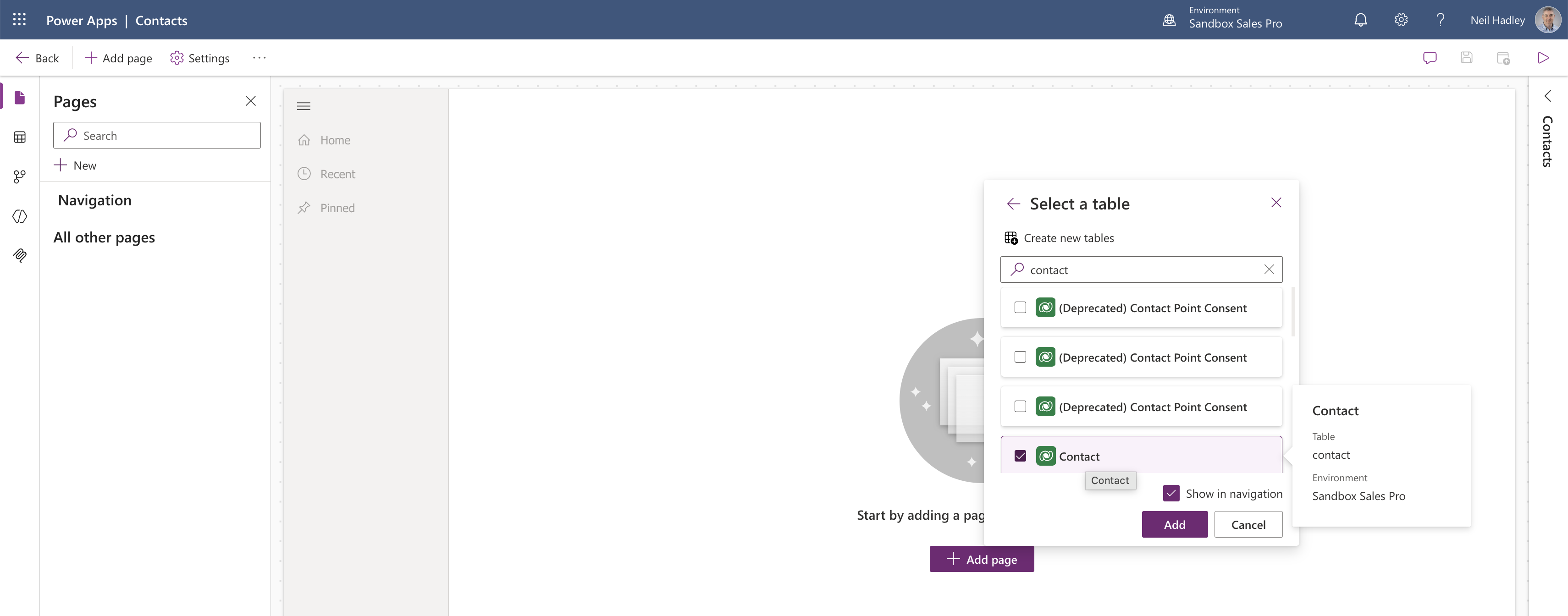Check the second Deprecated Contact Point Consent box
The image size is (1568, 616).
click(x=1020, y=357)
